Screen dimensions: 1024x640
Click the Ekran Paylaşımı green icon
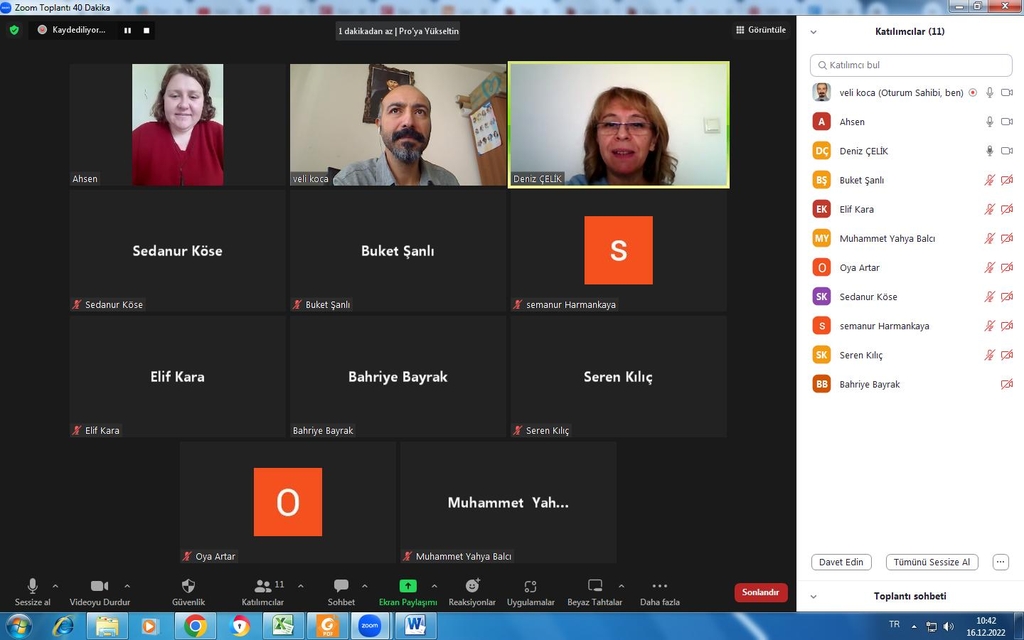pos(408,586)
